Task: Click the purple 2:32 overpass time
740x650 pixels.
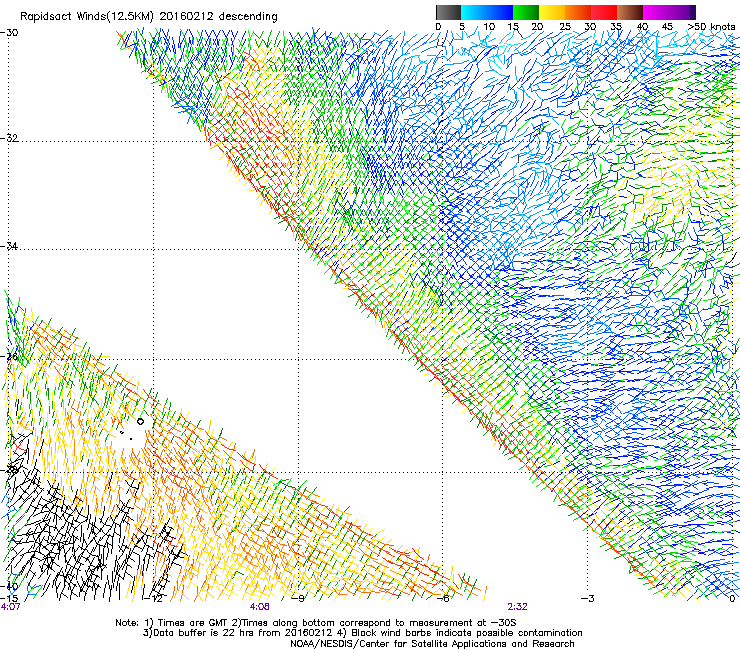Action: click(517, 607)
